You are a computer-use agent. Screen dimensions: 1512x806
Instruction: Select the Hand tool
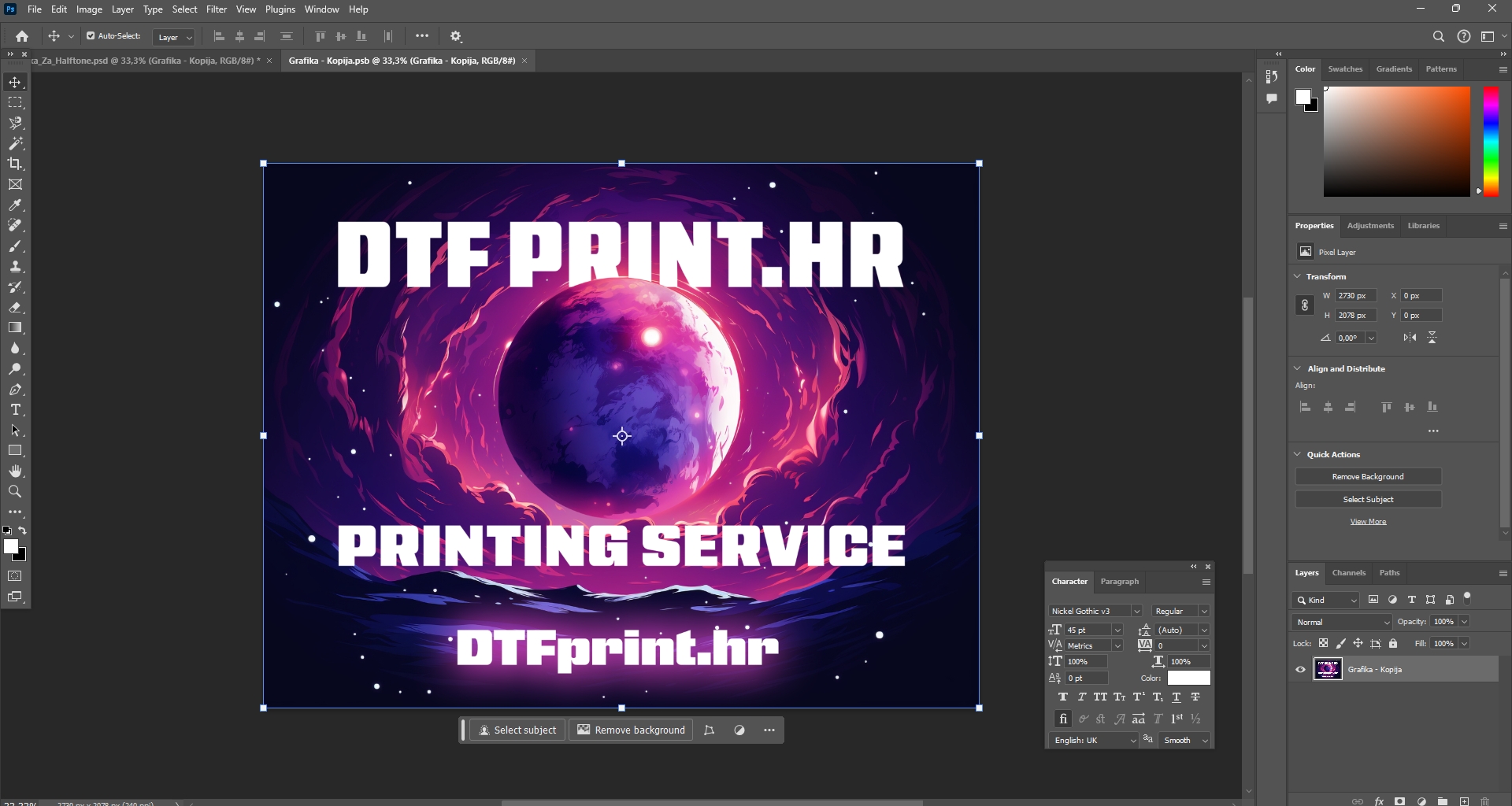(x=15, y=471)
